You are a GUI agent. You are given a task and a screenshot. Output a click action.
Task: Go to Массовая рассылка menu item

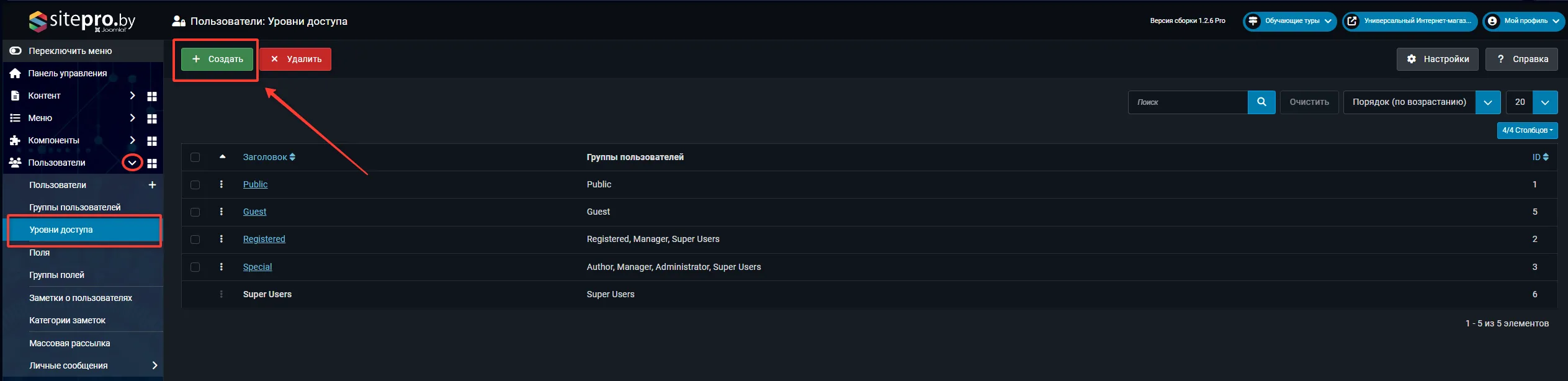click(69, 343)
